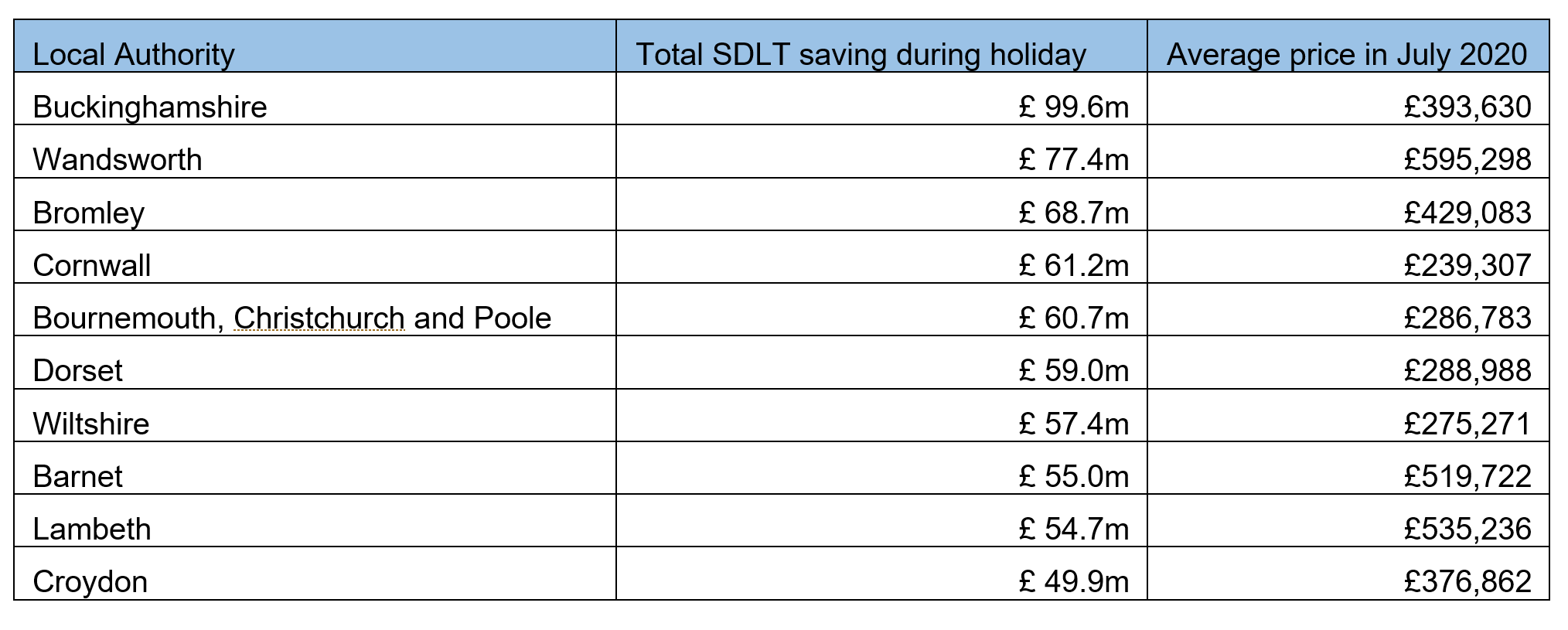The width and height of the screenshot is (1568, 630).
Task: Select the £ 77.4m saving value
Action: point(1074,159)
